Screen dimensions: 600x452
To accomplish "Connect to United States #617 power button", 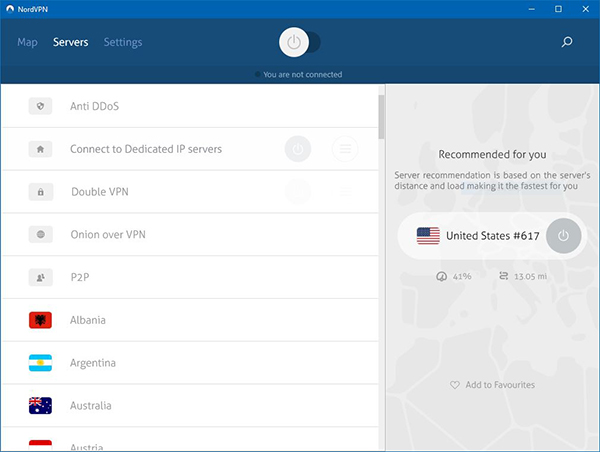I will (x=563, y=236).
